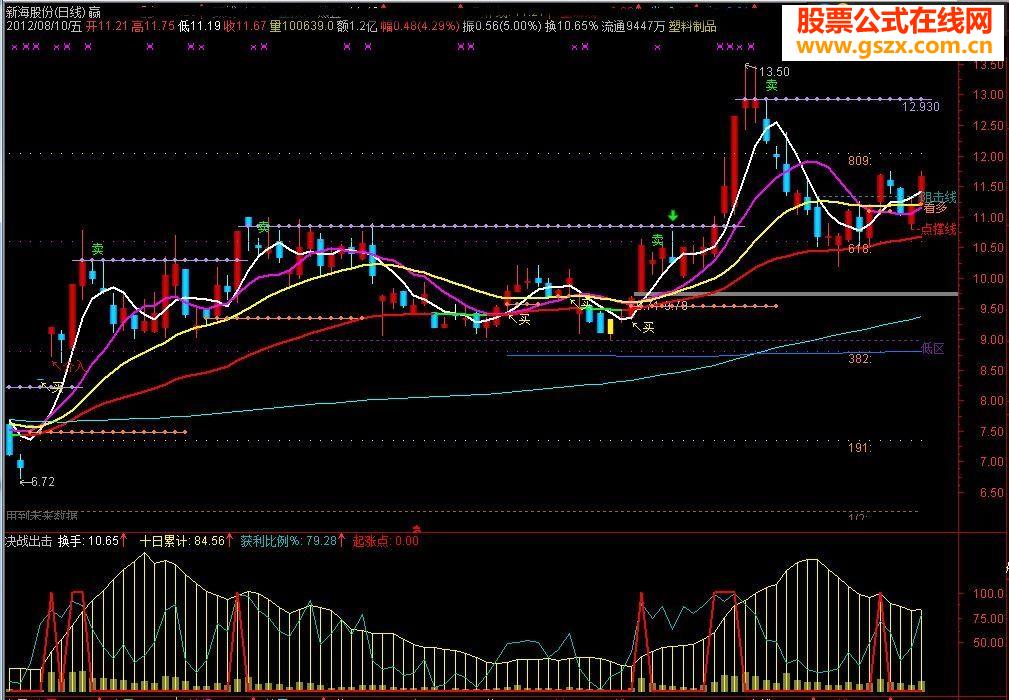This screenshot has width=1009, height=700.
Task: Click the turnover rate 换10.65%
Action: pyautogui.click(x=572, y=26)
